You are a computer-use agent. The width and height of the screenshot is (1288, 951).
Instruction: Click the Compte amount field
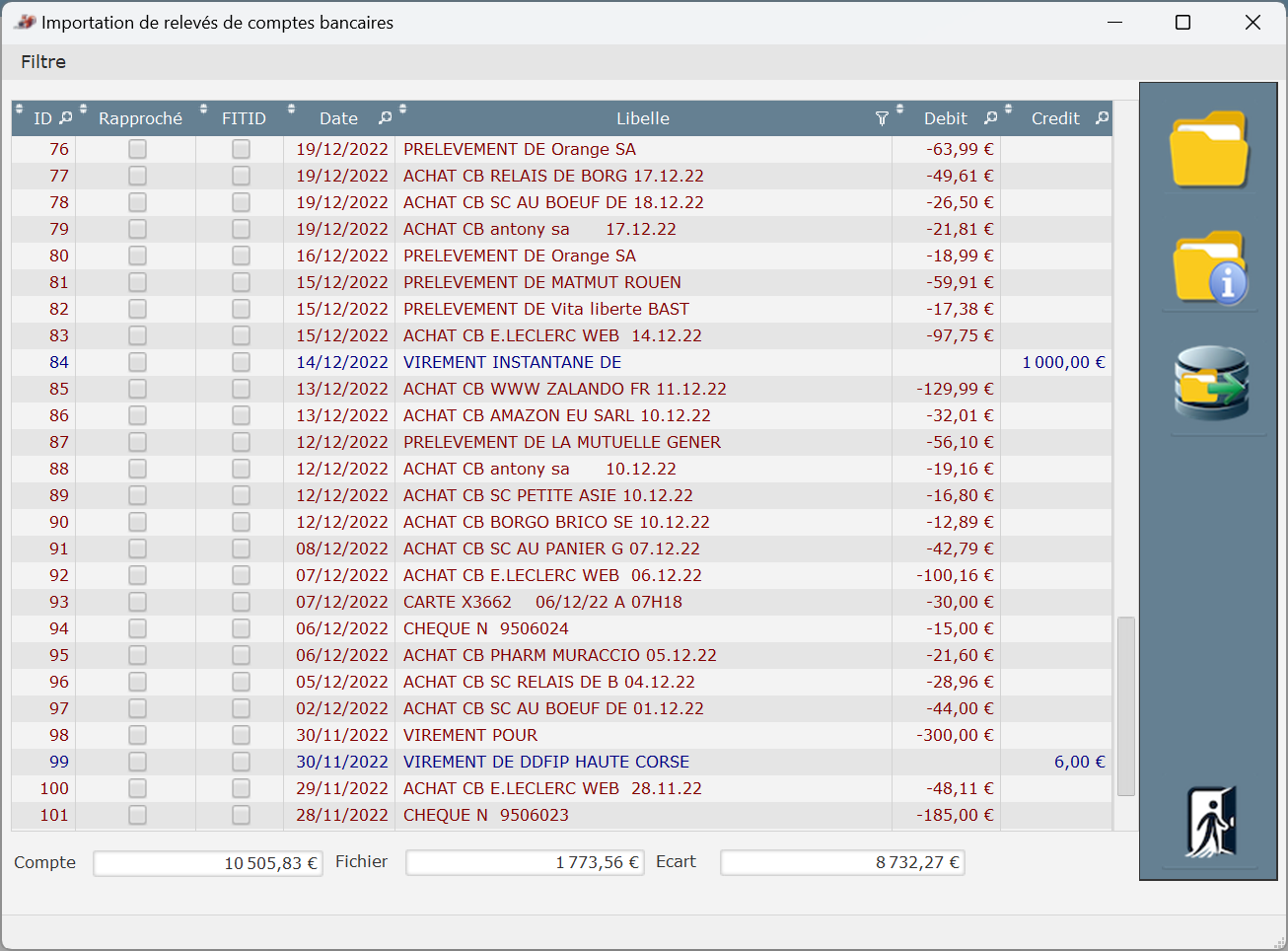208,863
